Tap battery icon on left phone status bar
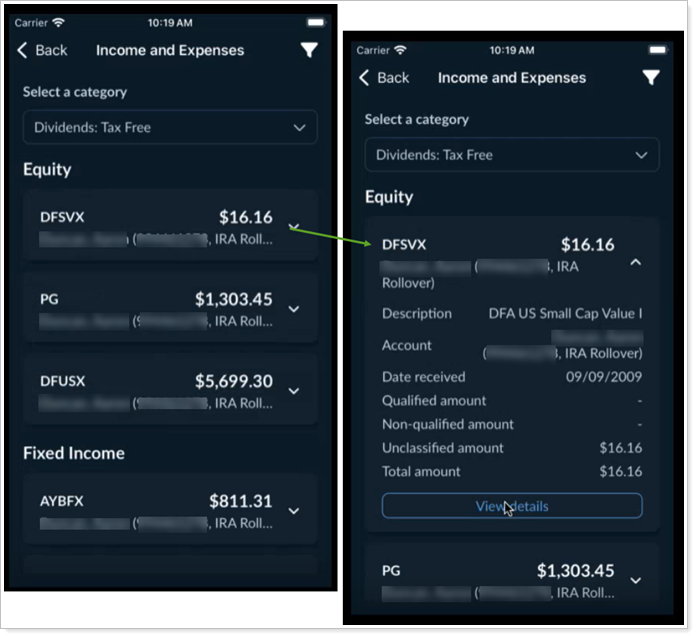697x638 pixels. [x=316, y=22]
